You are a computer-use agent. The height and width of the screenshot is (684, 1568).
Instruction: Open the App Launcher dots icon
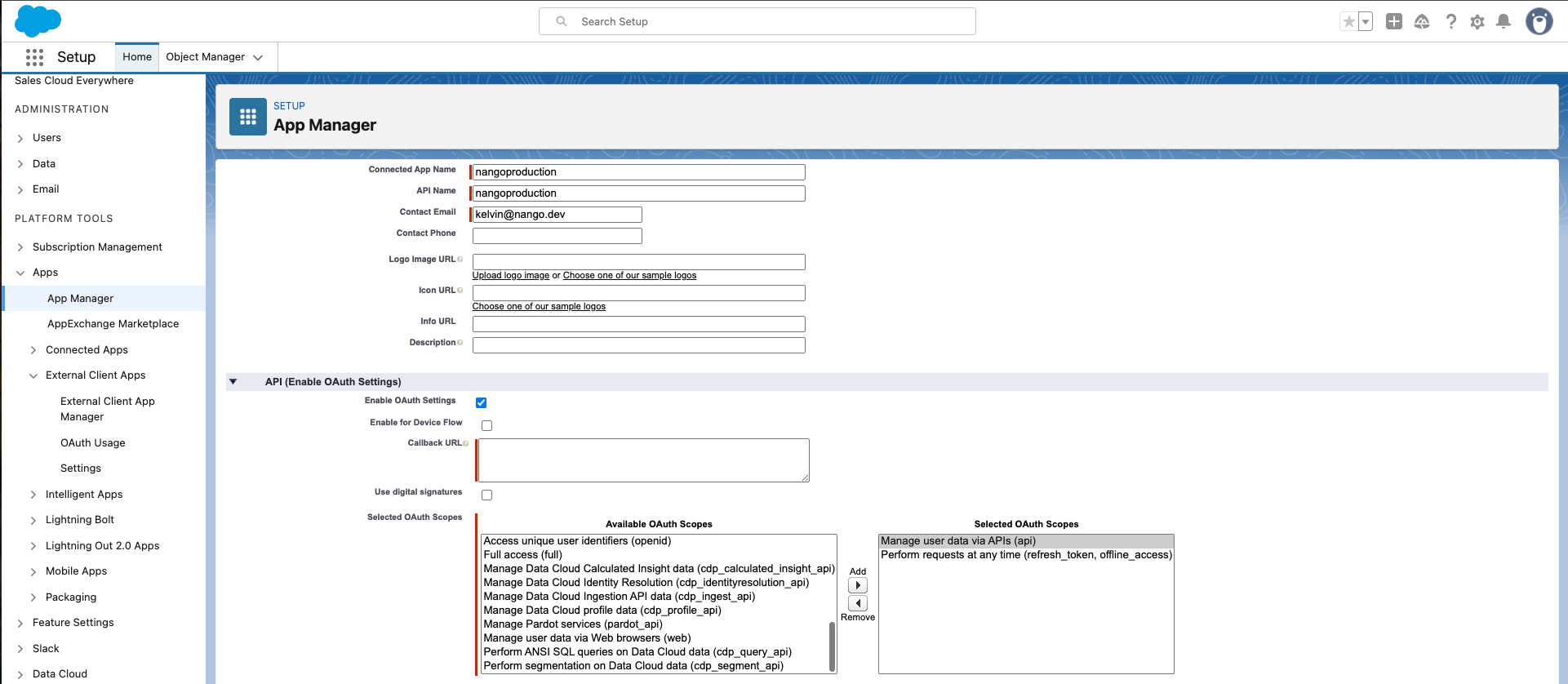[34, 57]
